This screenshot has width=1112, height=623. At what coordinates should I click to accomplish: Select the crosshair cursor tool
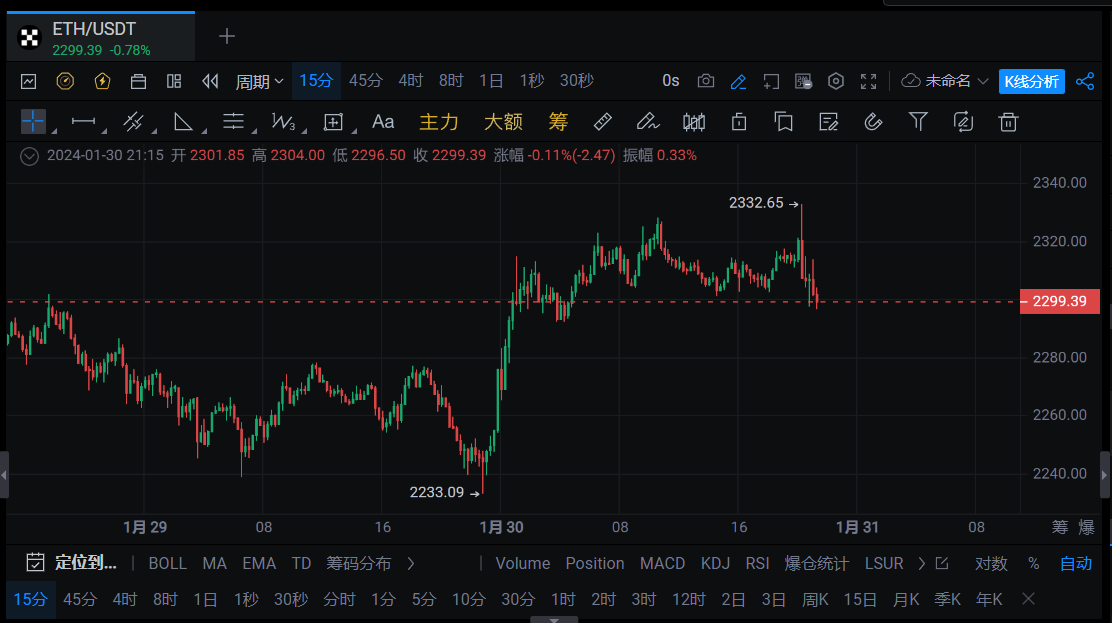33,122
